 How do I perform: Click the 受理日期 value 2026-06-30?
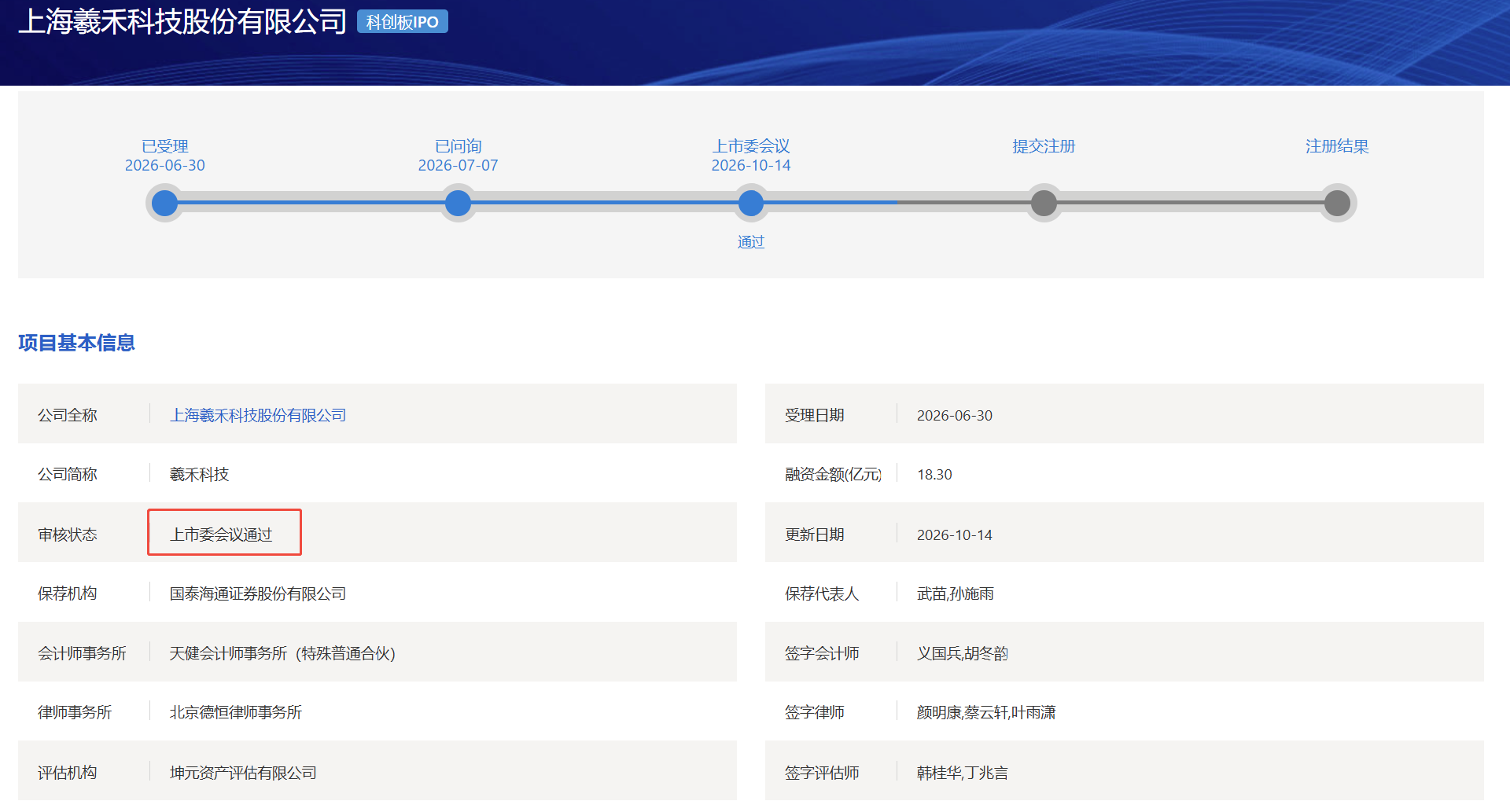(955, 415)
